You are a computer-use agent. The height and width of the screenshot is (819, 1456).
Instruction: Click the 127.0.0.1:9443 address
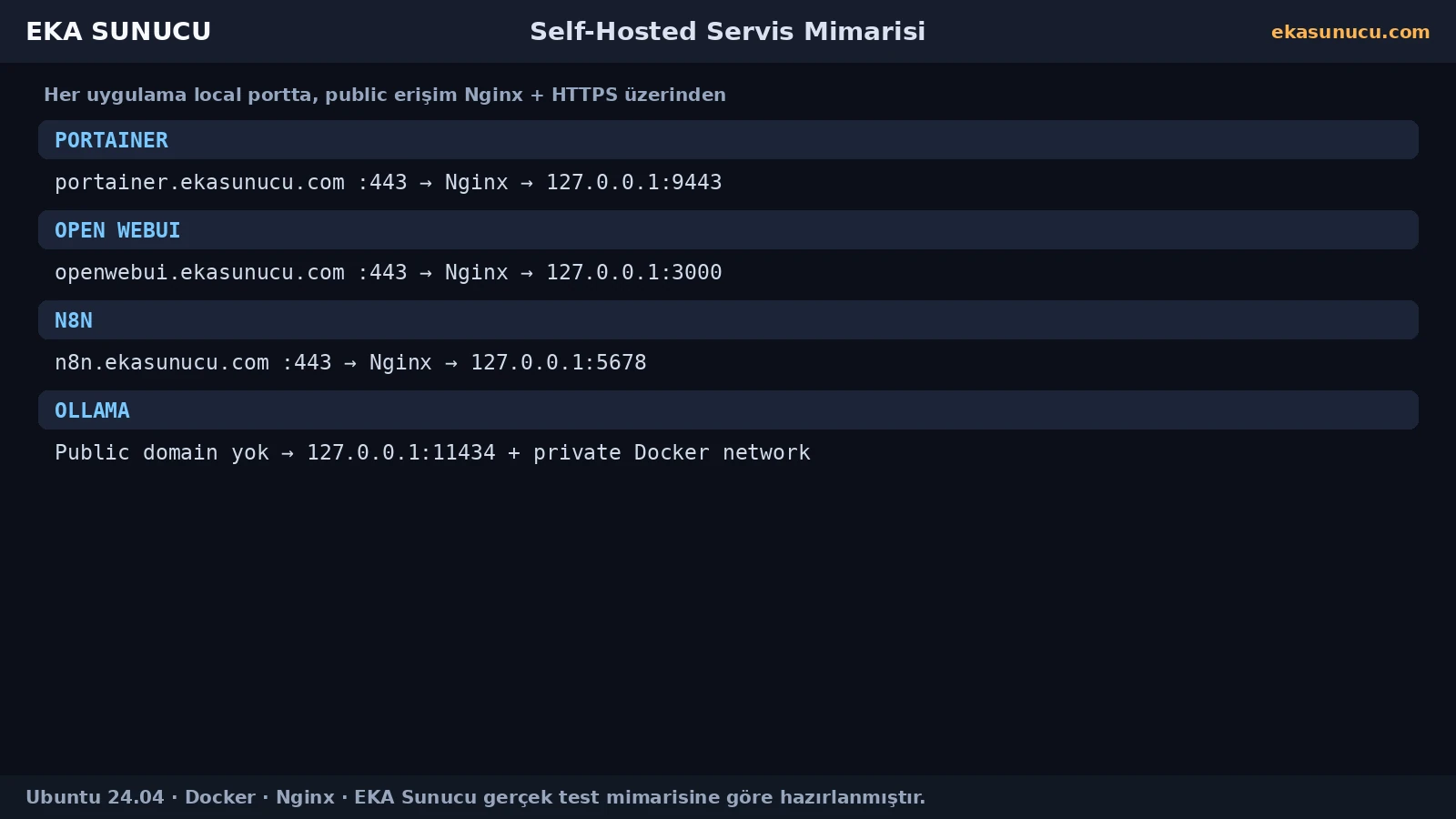[633, 182]
